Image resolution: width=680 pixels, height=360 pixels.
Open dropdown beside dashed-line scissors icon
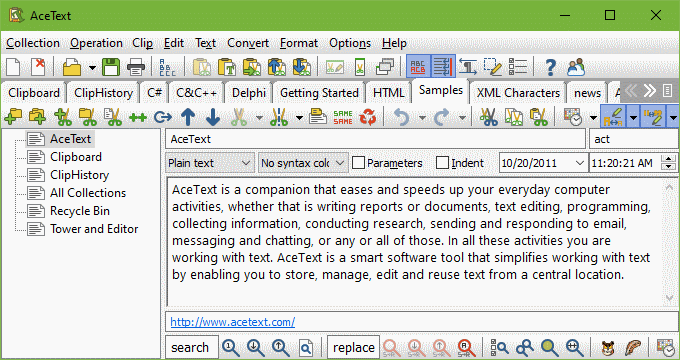point(299,118)
